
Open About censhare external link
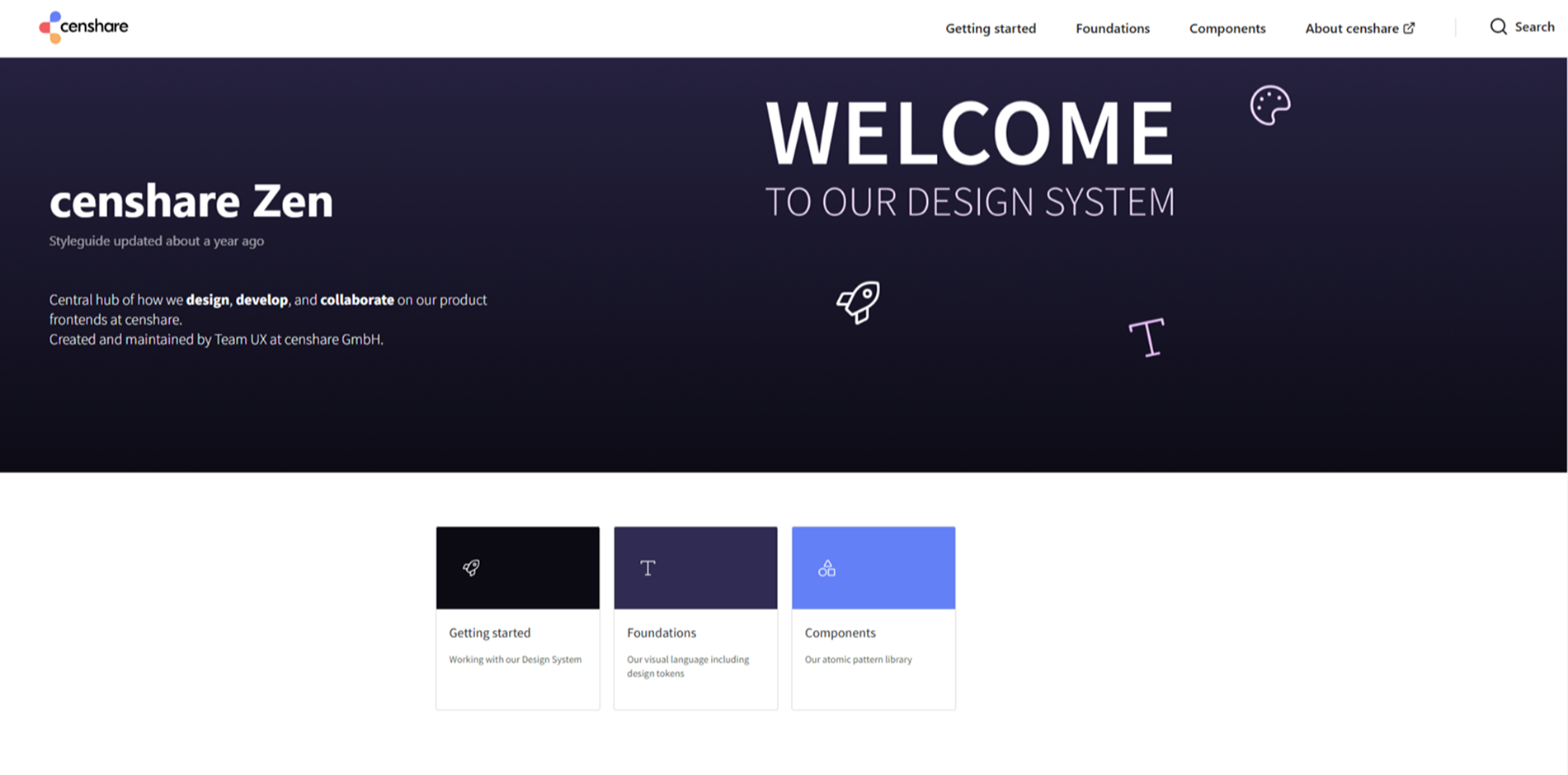point(1359,28)
